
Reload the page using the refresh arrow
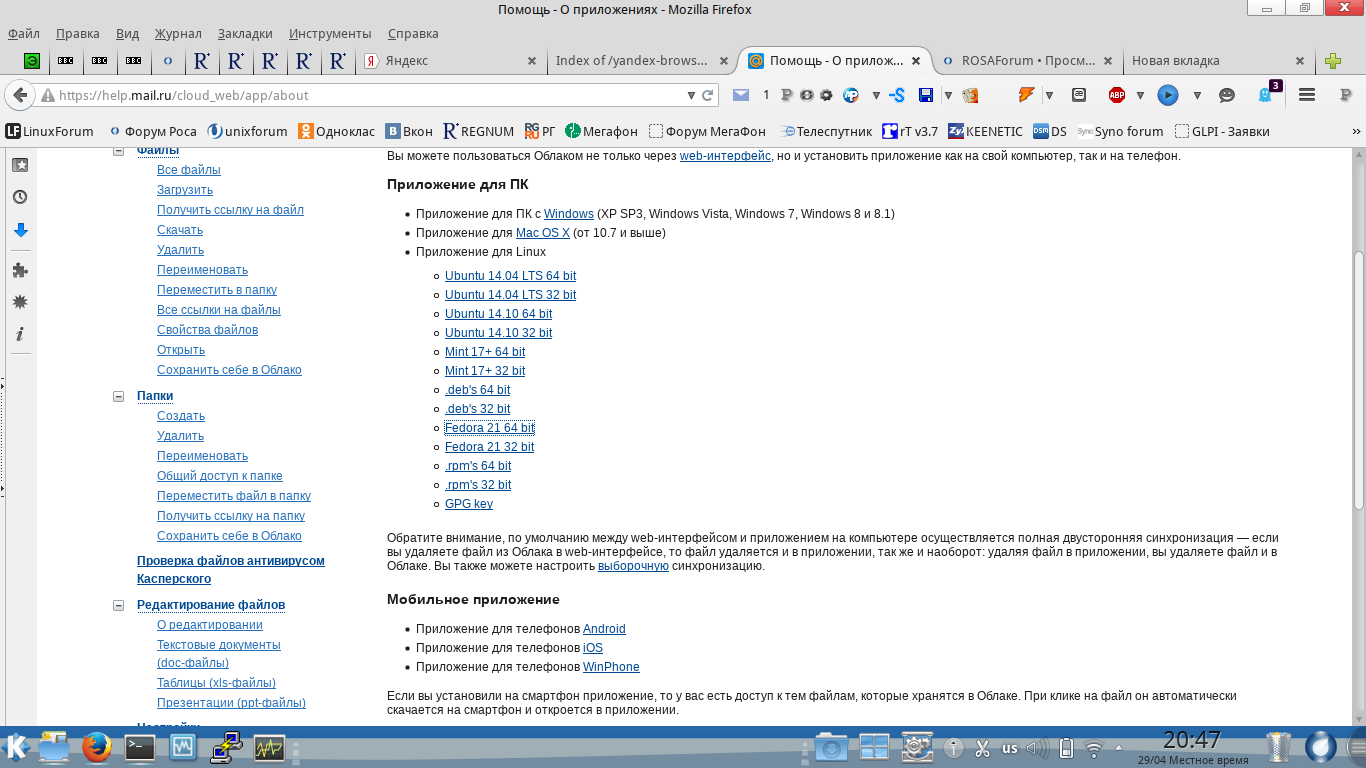(x=708, y=96)
